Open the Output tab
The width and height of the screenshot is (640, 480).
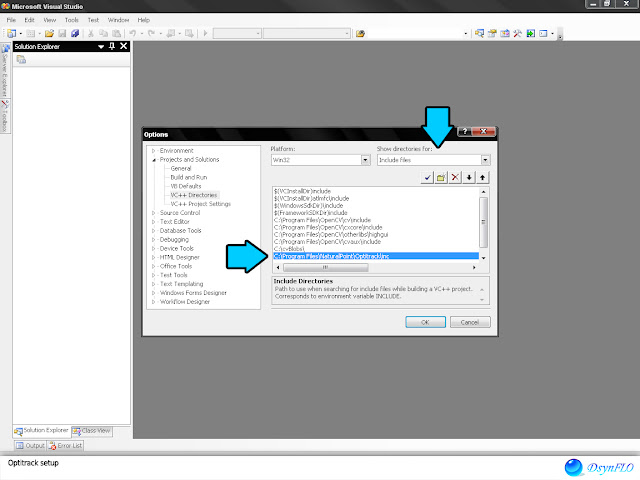pos(30,446)
